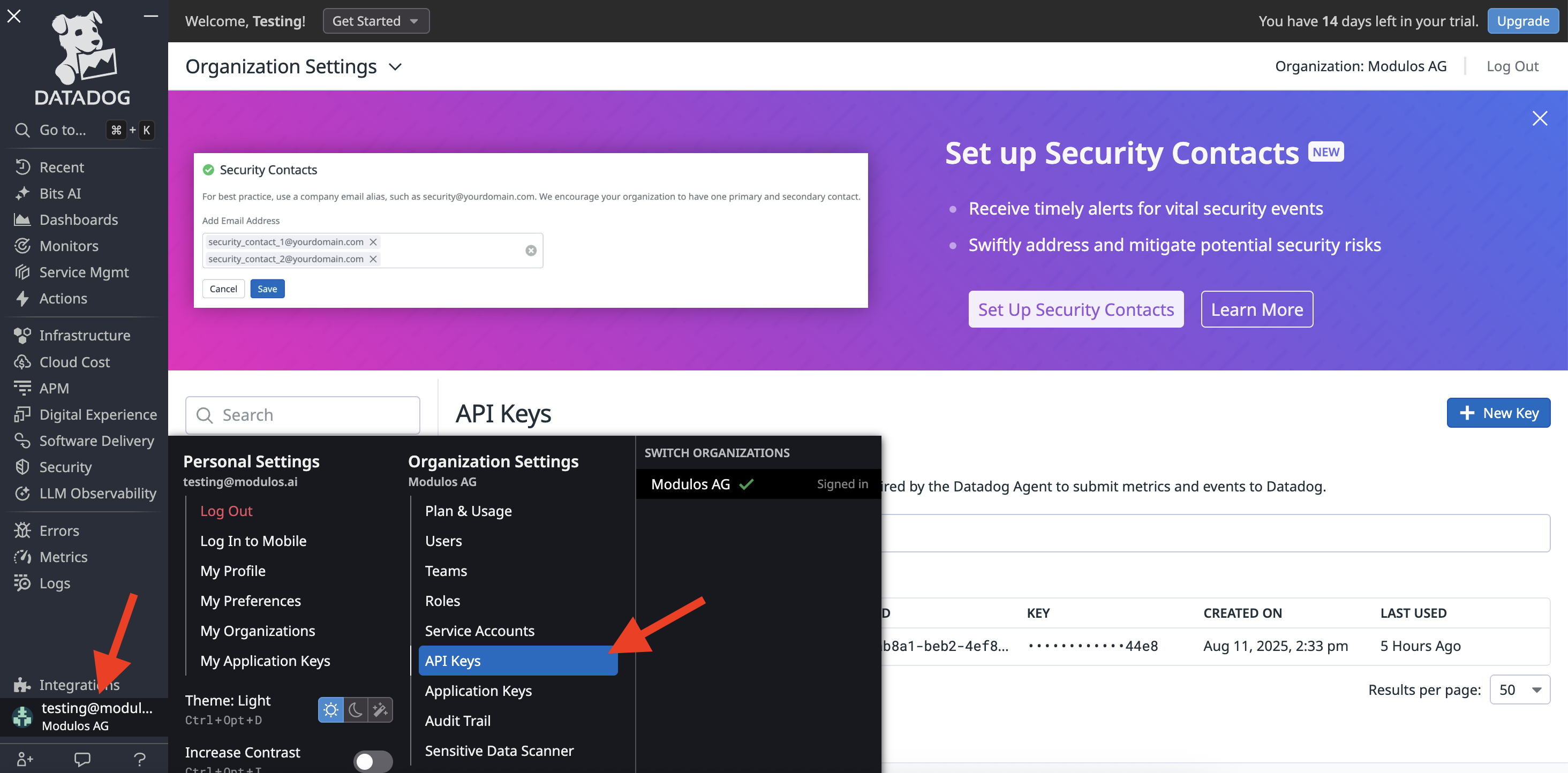The height and width of the screenshot is (773, 1568).
Task: Select Modulos AG signed-in organization
Action: [x=758, y=483]
